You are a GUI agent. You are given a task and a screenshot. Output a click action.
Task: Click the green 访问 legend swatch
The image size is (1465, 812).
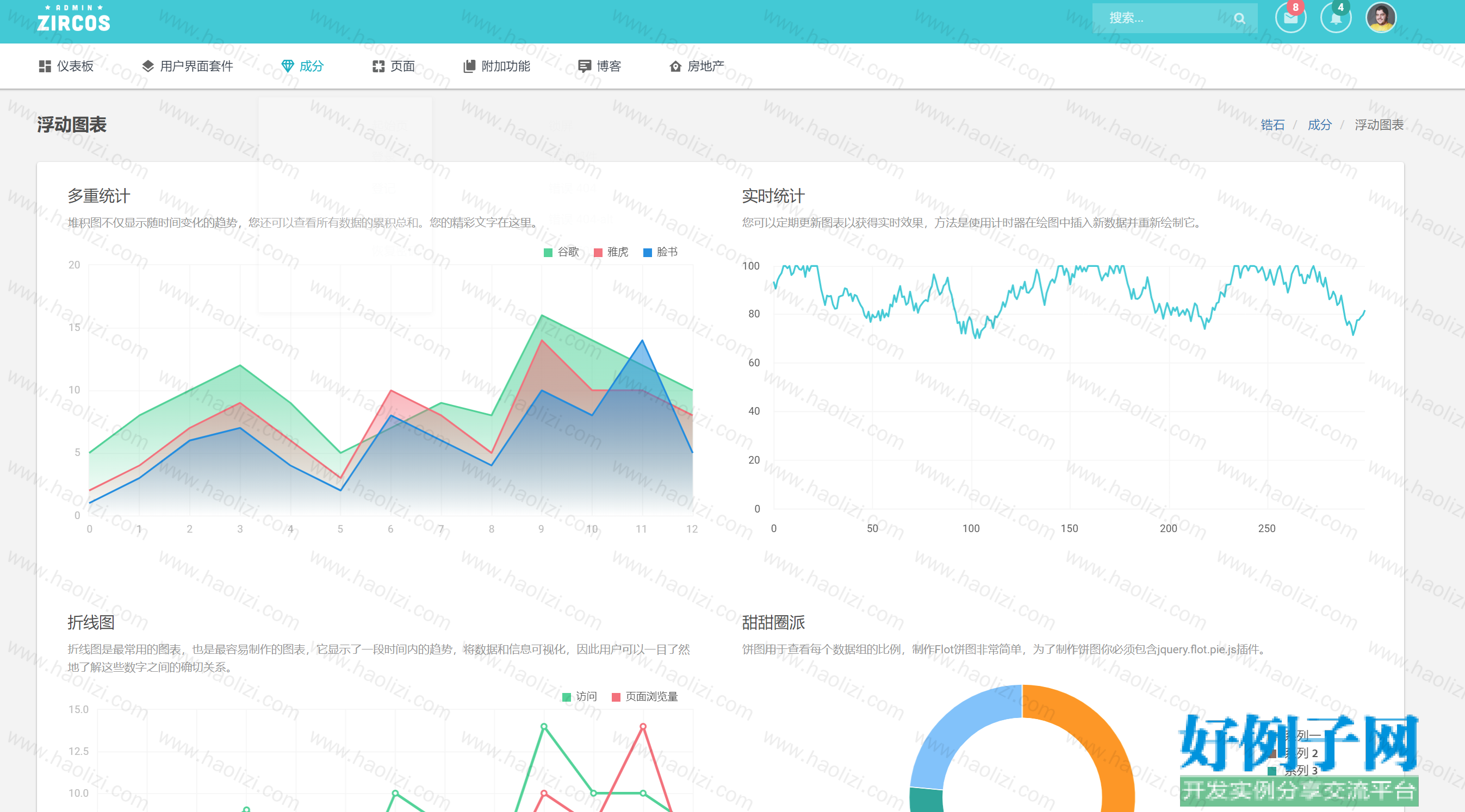coord(567,697)
